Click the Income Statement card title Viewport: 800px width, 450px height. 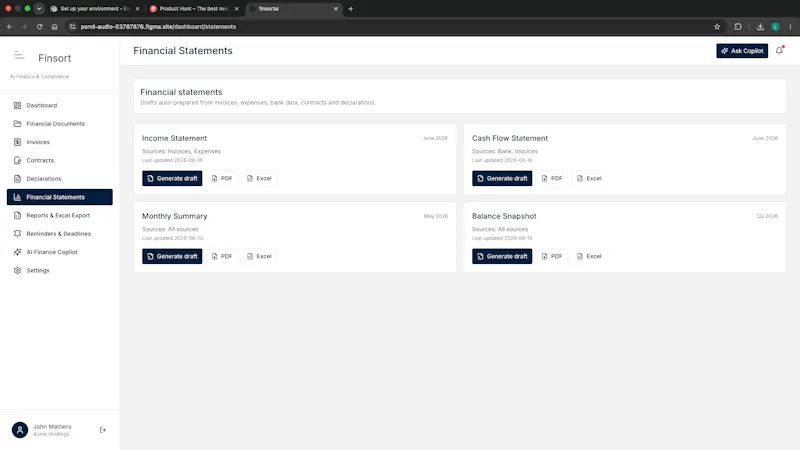click(174, 138)
